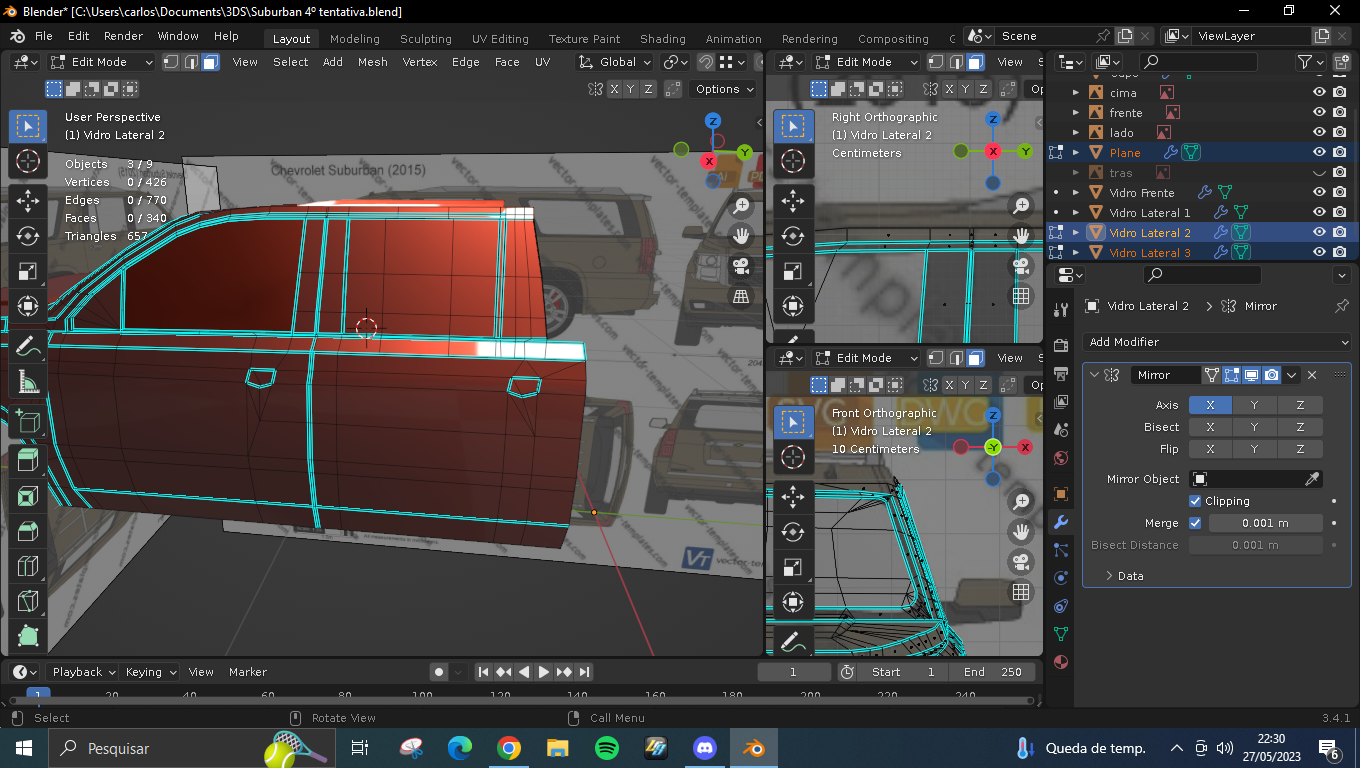Pick the Annotate tool in User Perspective viewport
1360x768 pixels.
coord(28,346)
